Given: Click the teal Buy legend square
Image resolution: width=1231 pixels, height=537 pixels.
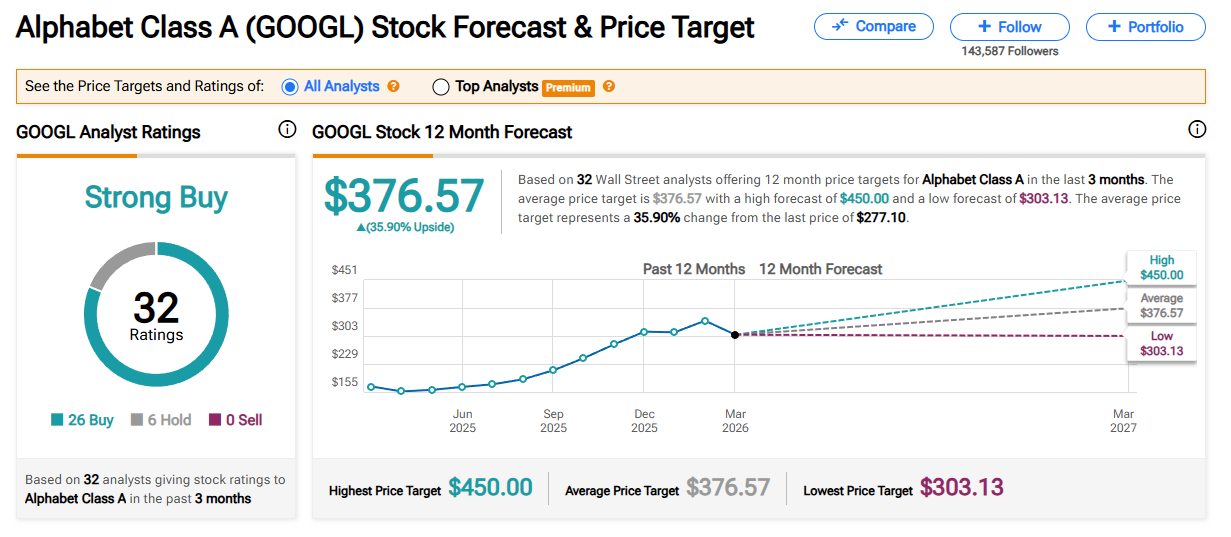Looking at the screenshot, I should [57, 421].
